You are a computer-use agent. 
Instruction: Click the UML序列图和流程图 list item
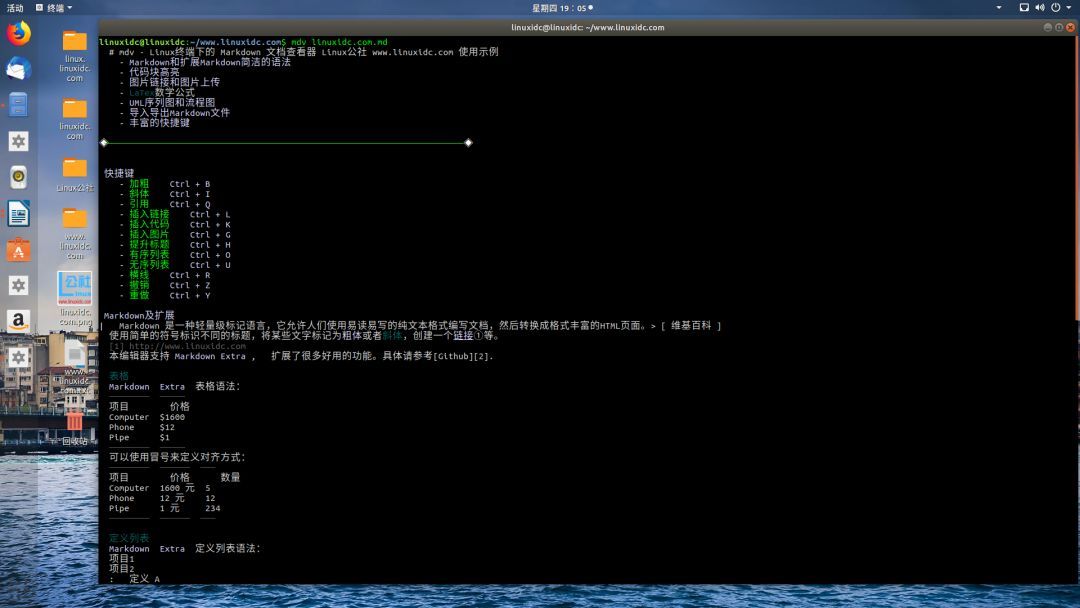click(172, 103)
